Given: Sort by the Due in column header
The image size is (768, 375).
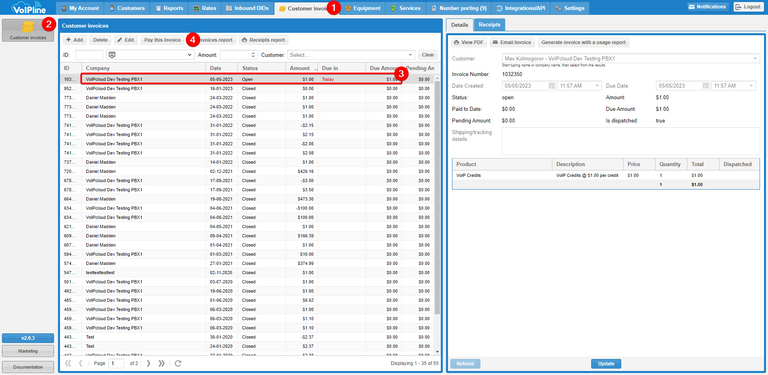Looking at the screenshot, I should (x=341, y=68).
